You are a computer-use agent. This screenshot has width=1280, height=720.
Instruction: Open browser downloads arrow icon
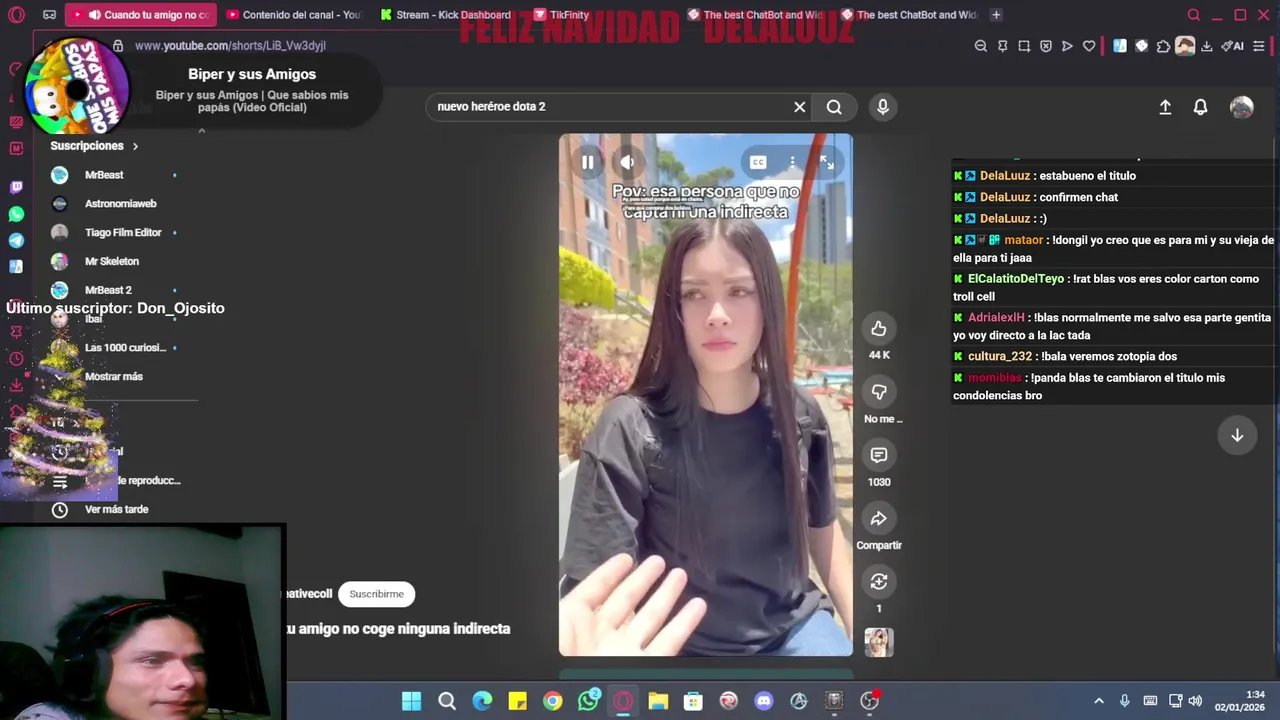pos(1207,46)
